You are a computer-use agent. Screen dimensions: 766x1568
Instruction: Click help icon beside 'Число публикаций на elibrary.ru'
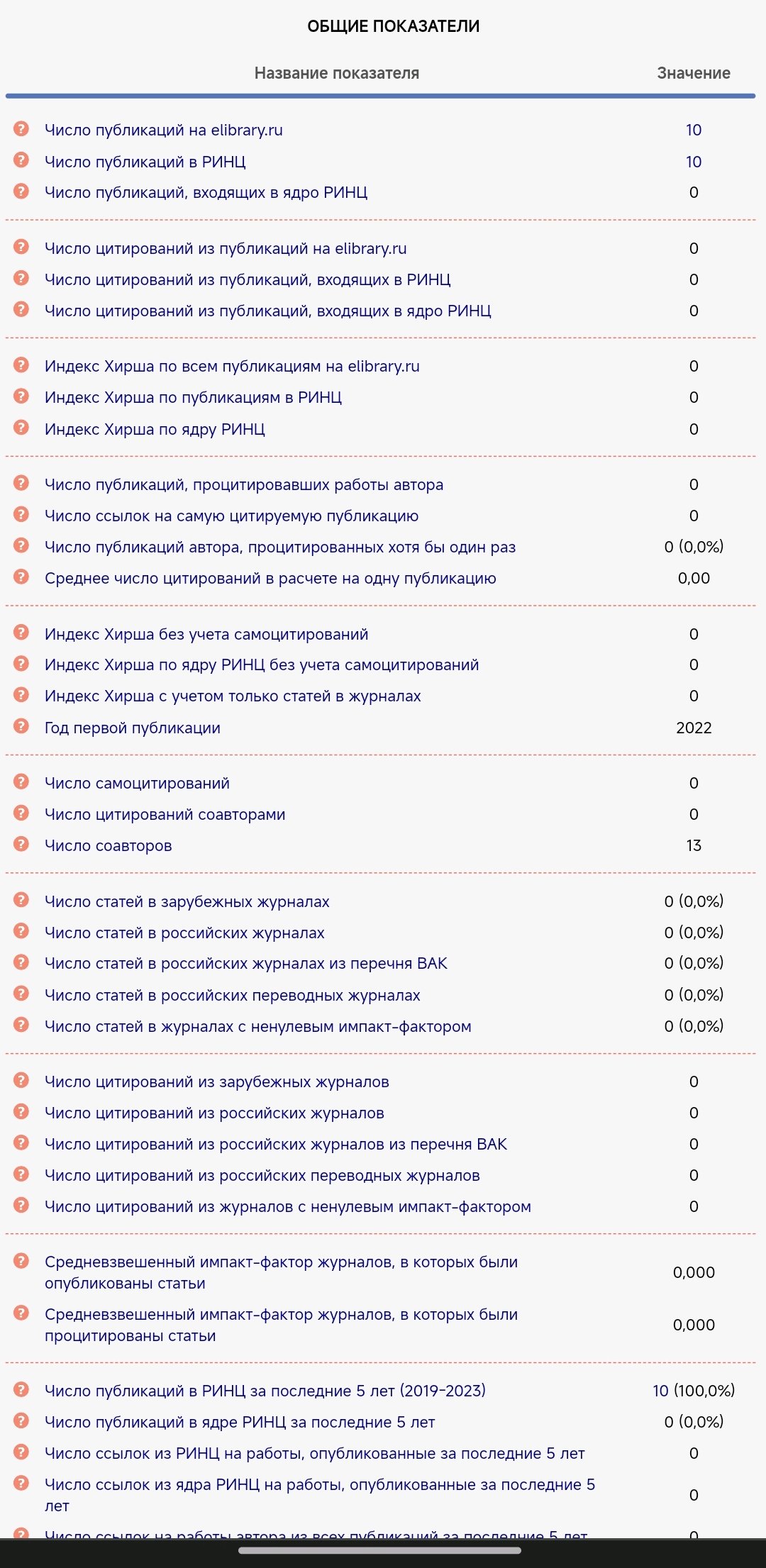coord(21,129)
